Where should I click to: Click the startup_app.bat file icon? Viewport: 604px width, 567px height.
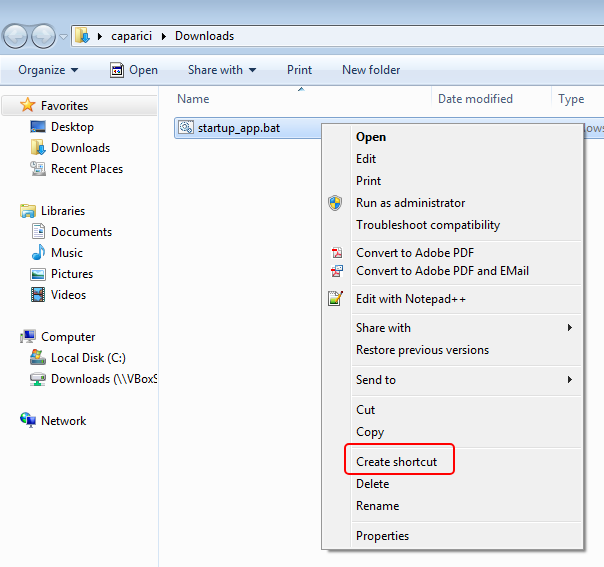(x=186, y=127)
